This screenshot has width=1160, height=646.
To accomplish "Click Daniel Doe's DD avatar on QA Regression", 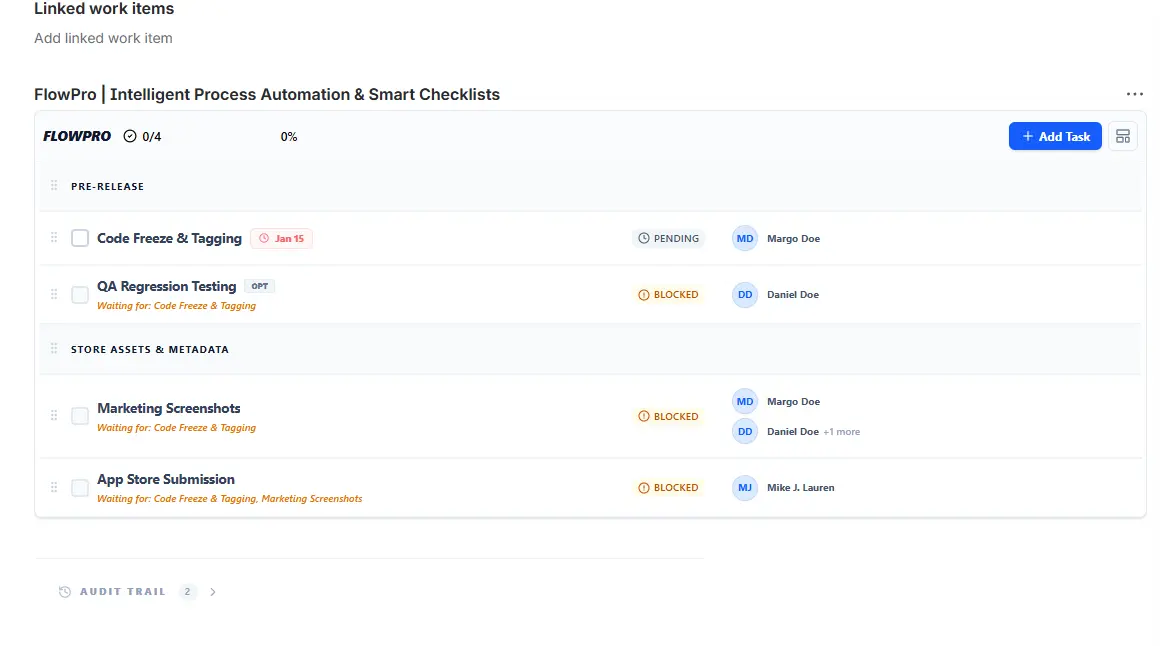I will pos(745,294).
